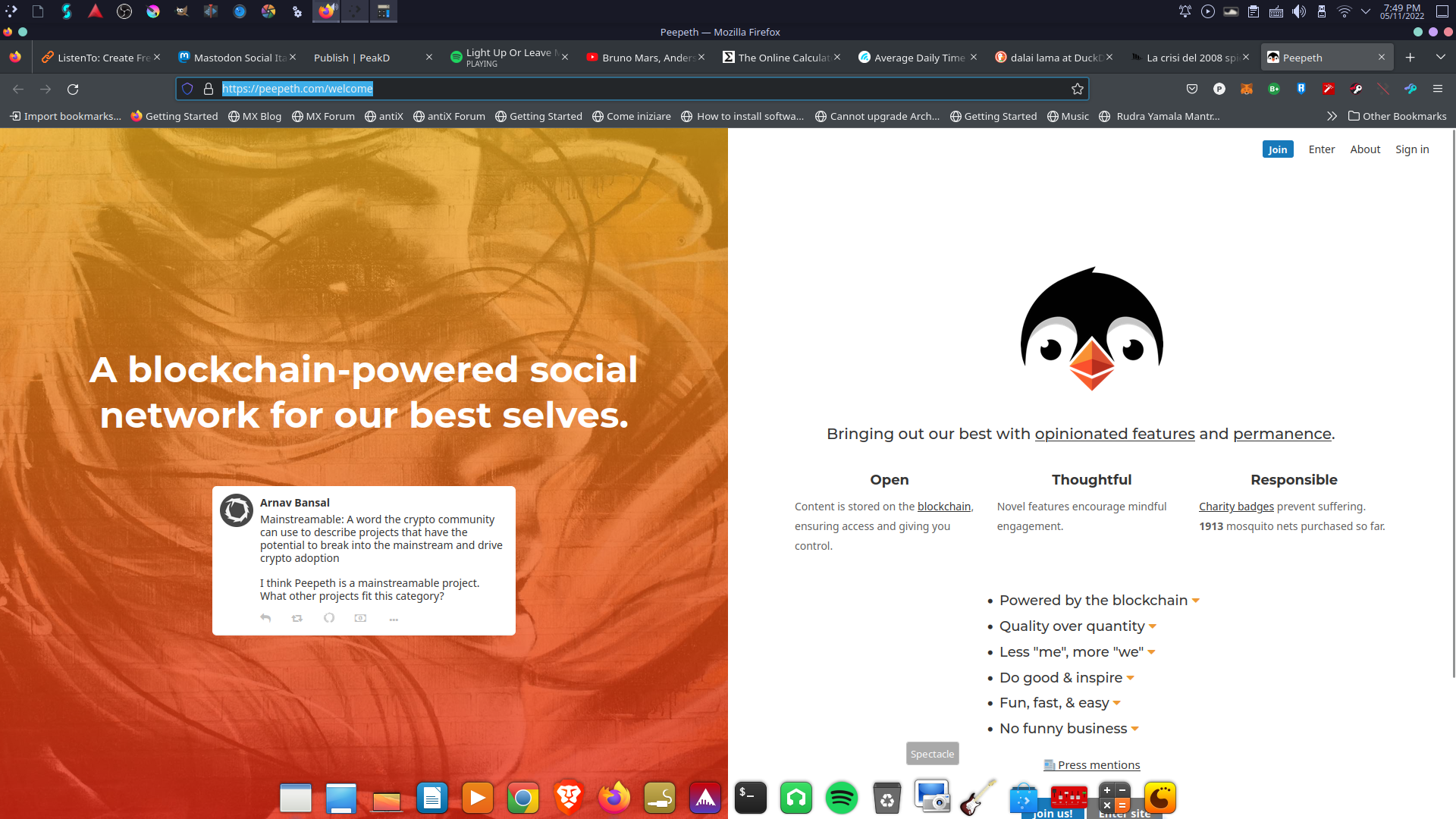Switch to The Online Calculator tab
1456x819 pixels.
pos(781,58)
